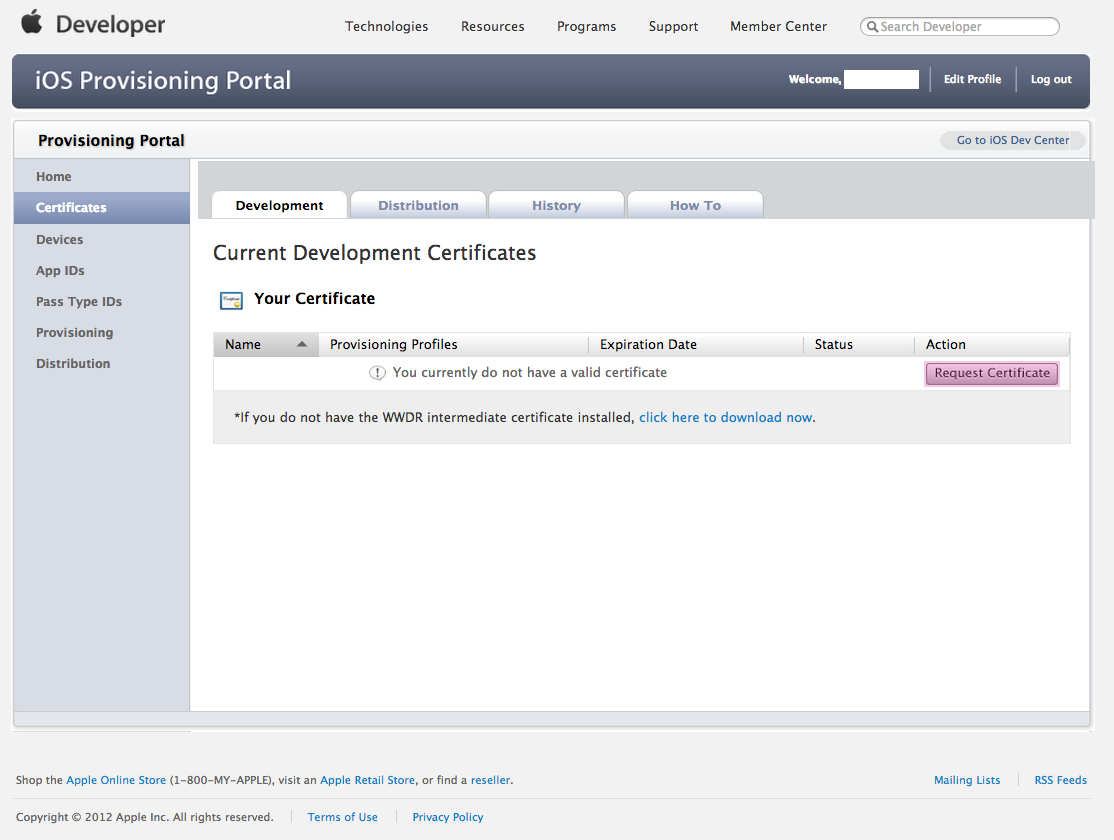Screen dimensions: 1114x840
Task: Click the 'Provisioning Portal' heading text
Action: (111, 141)
